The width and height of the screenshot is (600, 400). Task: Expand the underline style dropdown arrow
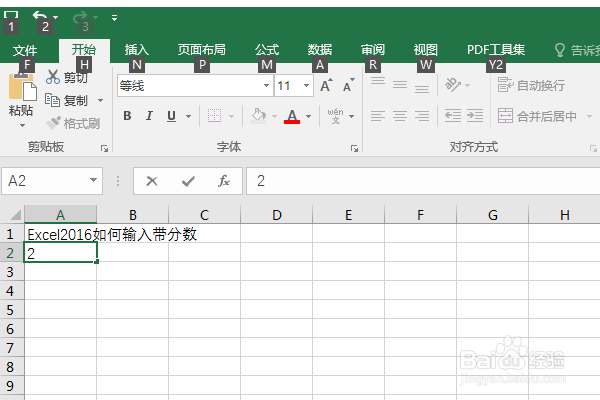point(188,116)
